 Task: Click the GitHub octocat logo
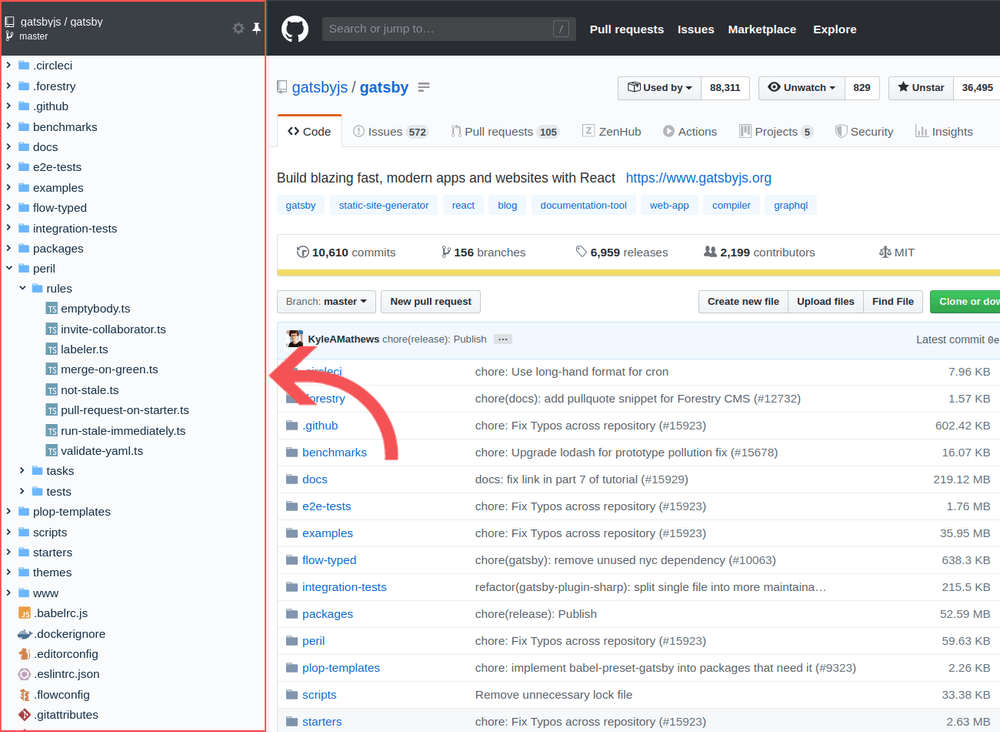click(294, 28)
